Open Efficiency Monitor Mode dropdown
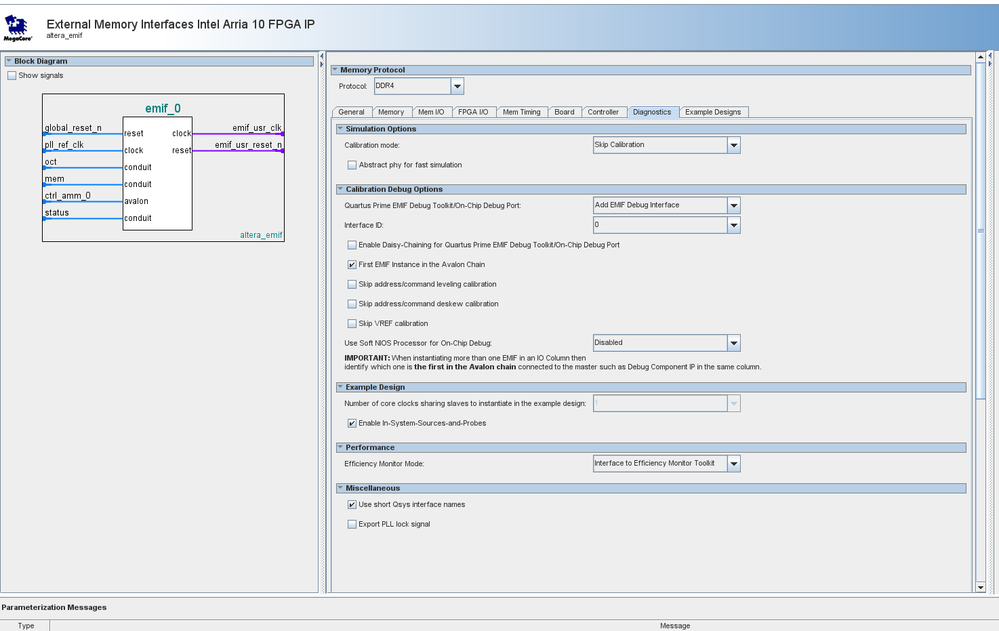The height and width of the screenshot is (631, 999). tap(733, 464)
